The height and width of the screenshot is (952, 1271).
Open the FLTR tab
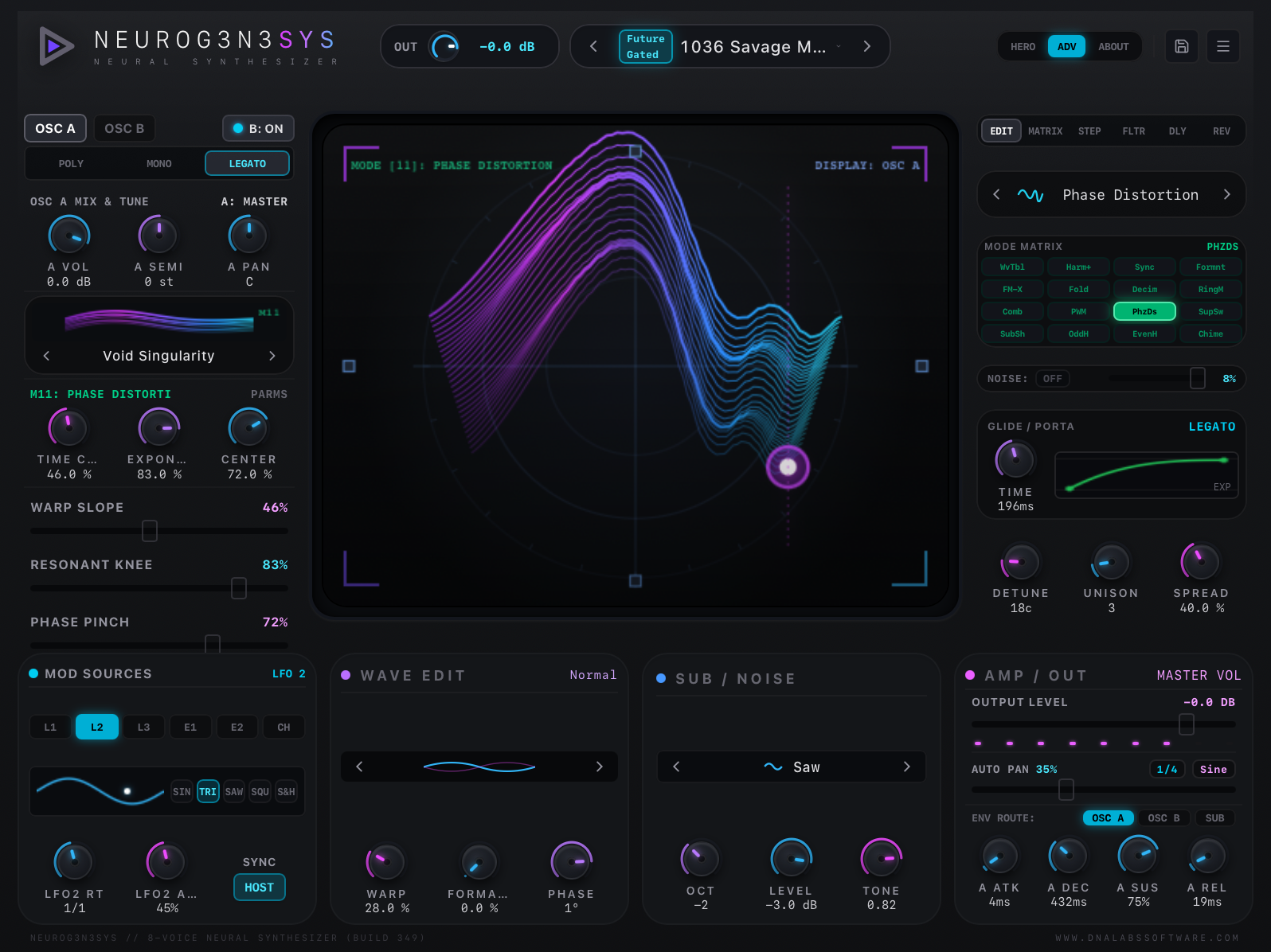tap(1133, 131)
